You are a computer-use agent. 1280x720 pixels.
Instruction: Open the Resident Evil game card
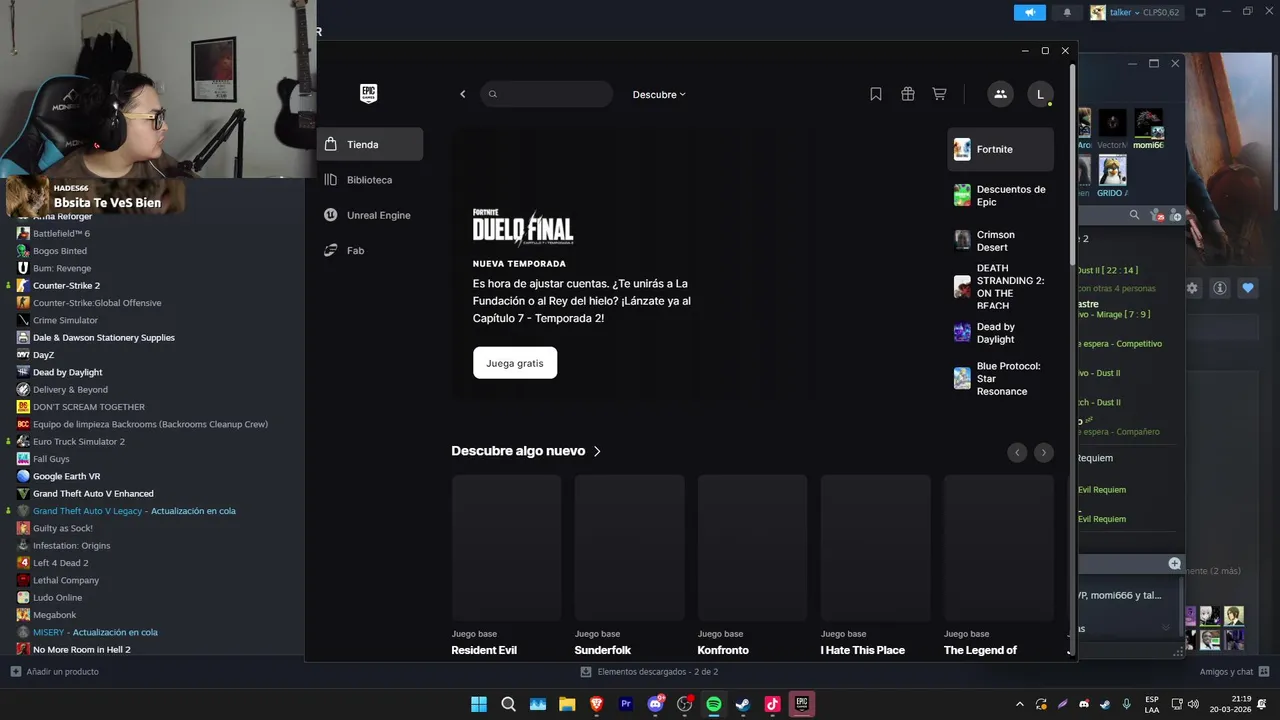[506, 566]
